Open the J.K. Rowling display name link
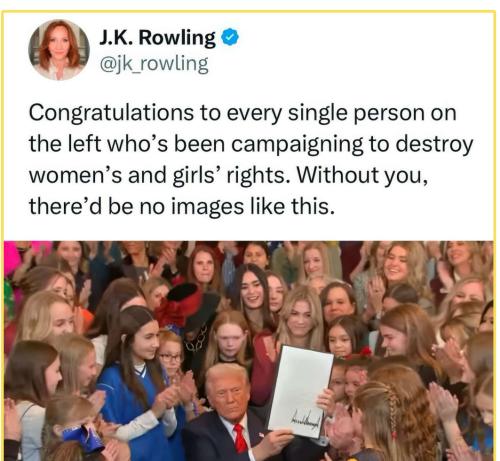 click(x=157, y=38)
